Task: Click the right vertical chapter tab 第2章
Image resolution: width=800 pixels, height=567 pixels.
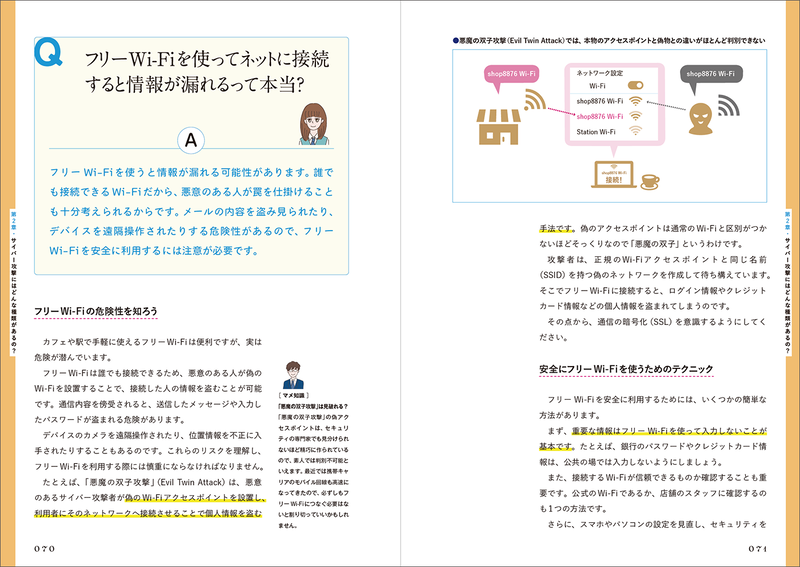Action: click(x=788, y=282)
